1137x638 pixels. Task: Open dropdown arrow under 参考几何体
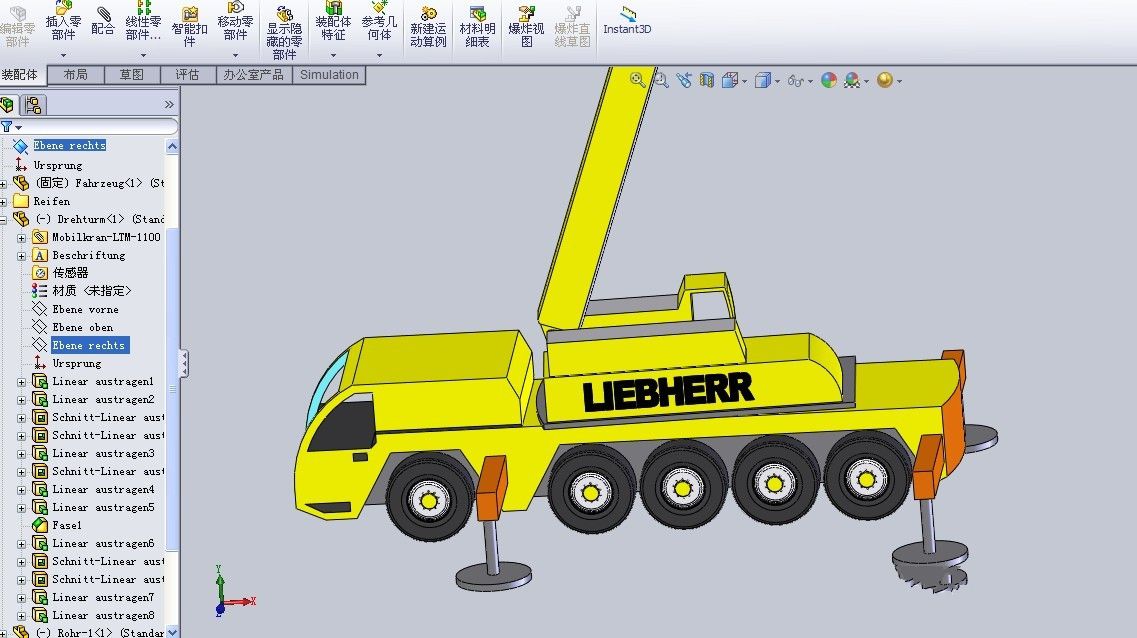click(x=379, y=55)
